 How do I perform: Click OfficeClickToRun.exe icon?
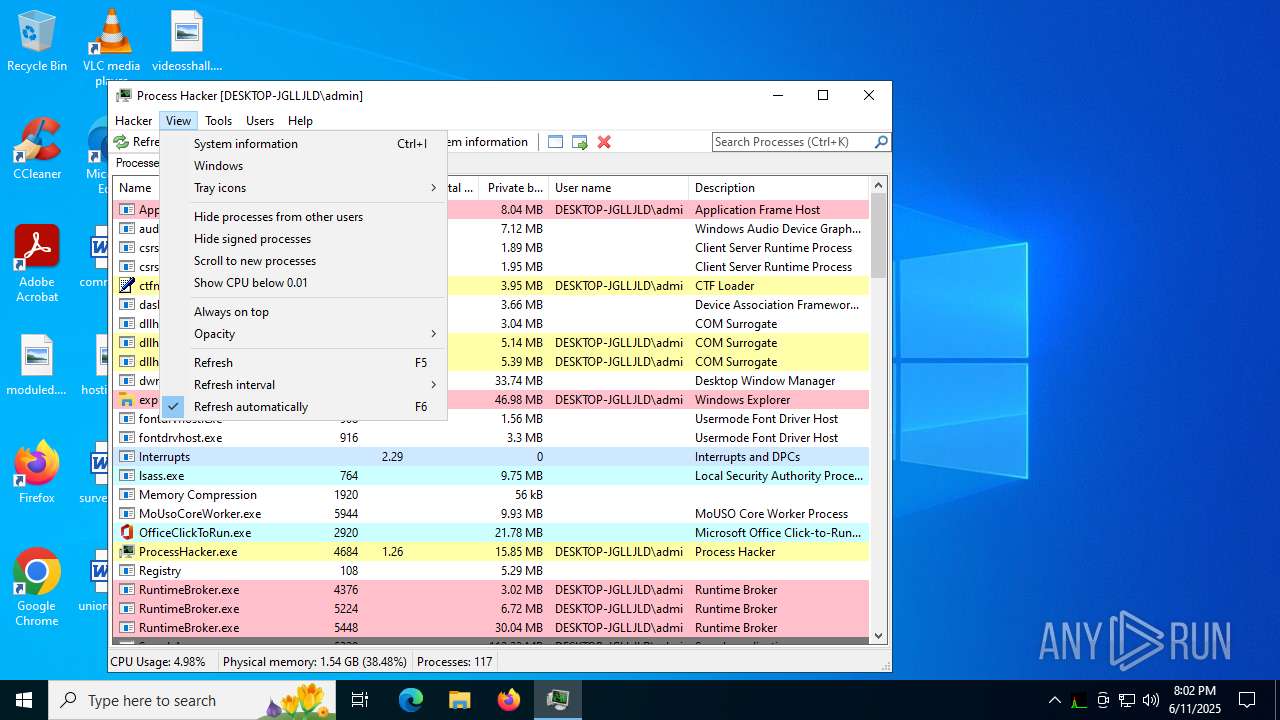click(127, 532)
